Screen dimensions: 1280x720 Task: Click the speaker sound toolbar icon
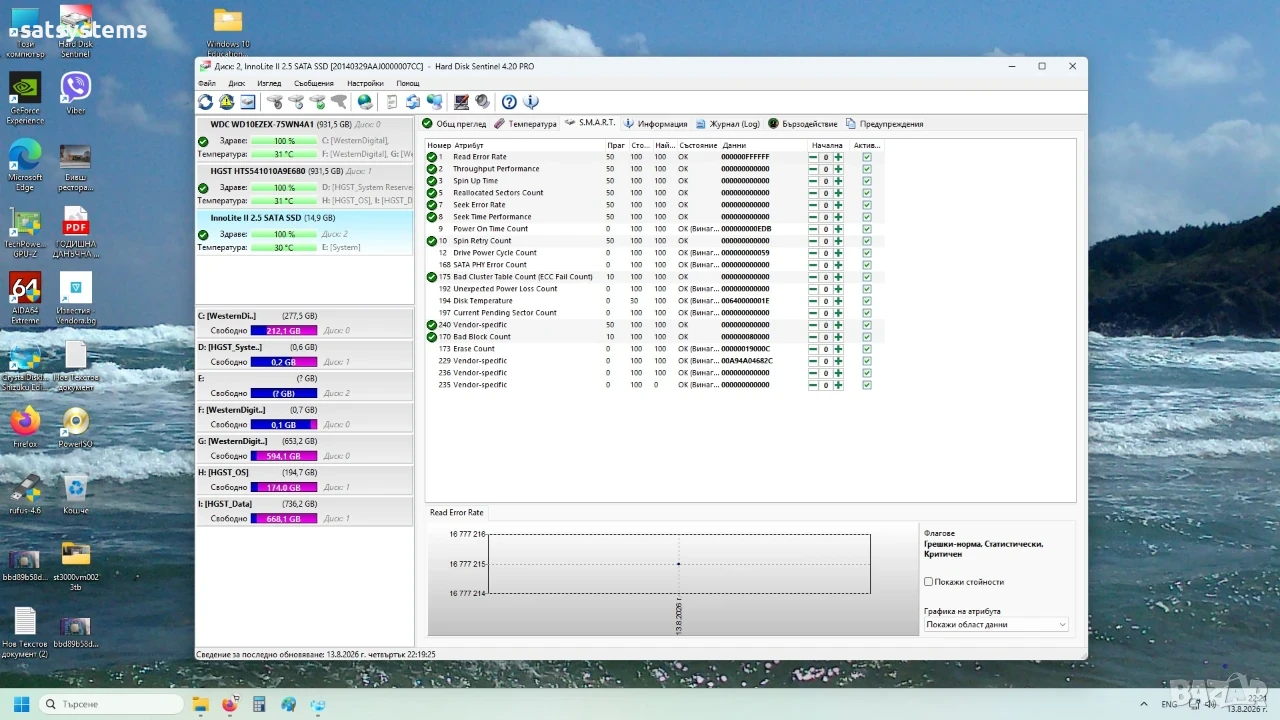(x=482, y=102)
